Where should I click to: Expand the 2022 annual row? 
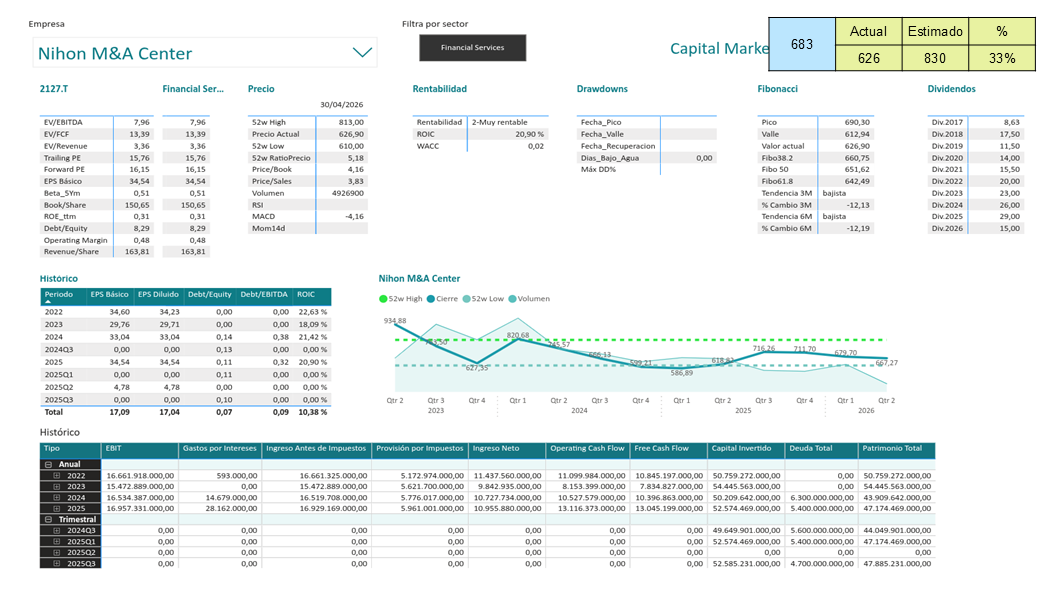tap(57, 476)
